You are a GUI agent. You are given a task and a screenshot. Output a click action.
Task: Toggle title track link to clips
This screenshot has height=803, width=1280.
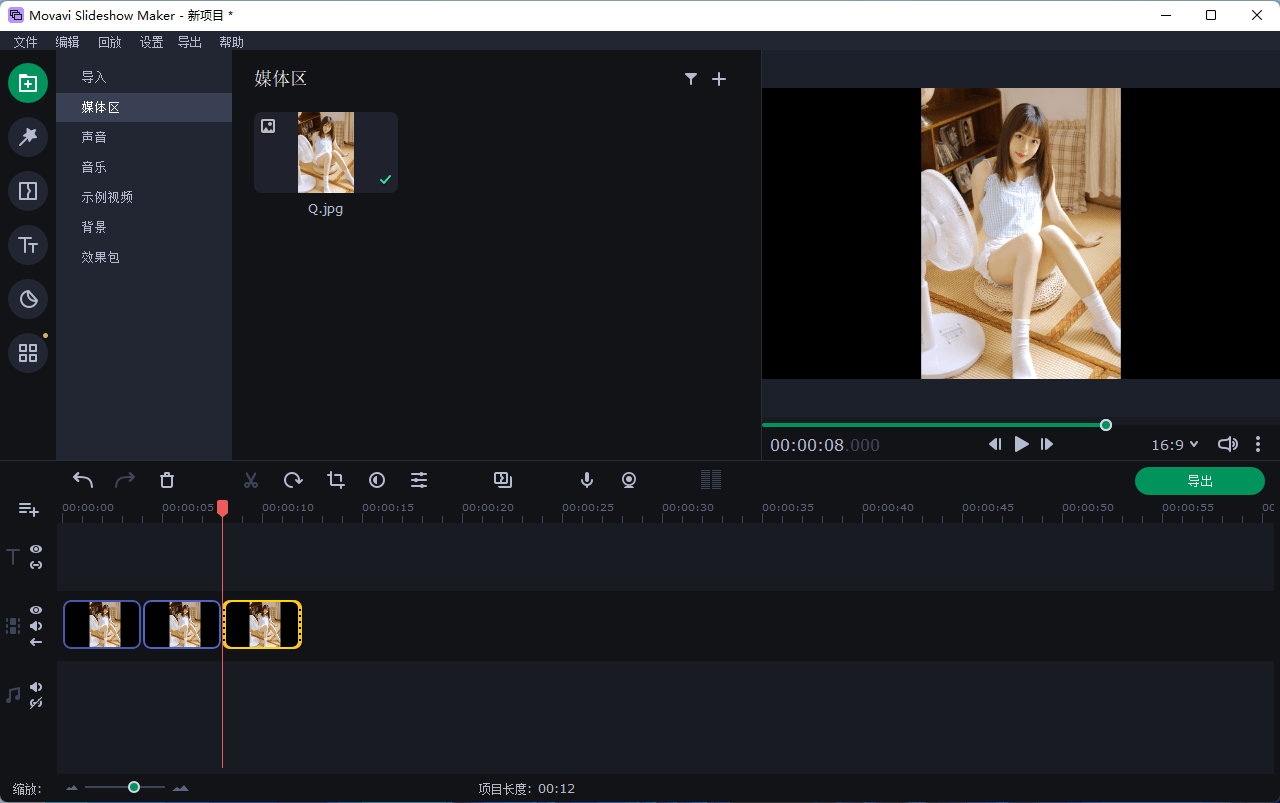click(x=36, y=565)
